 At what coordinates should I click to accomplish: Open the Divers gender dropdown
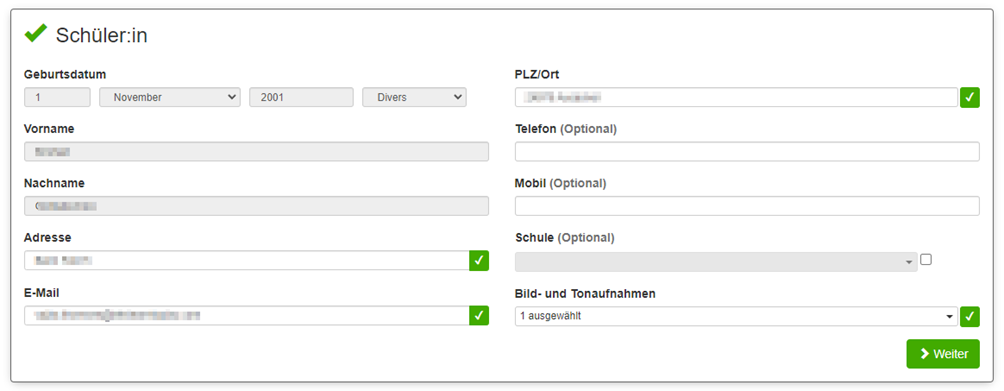[414, 97]
